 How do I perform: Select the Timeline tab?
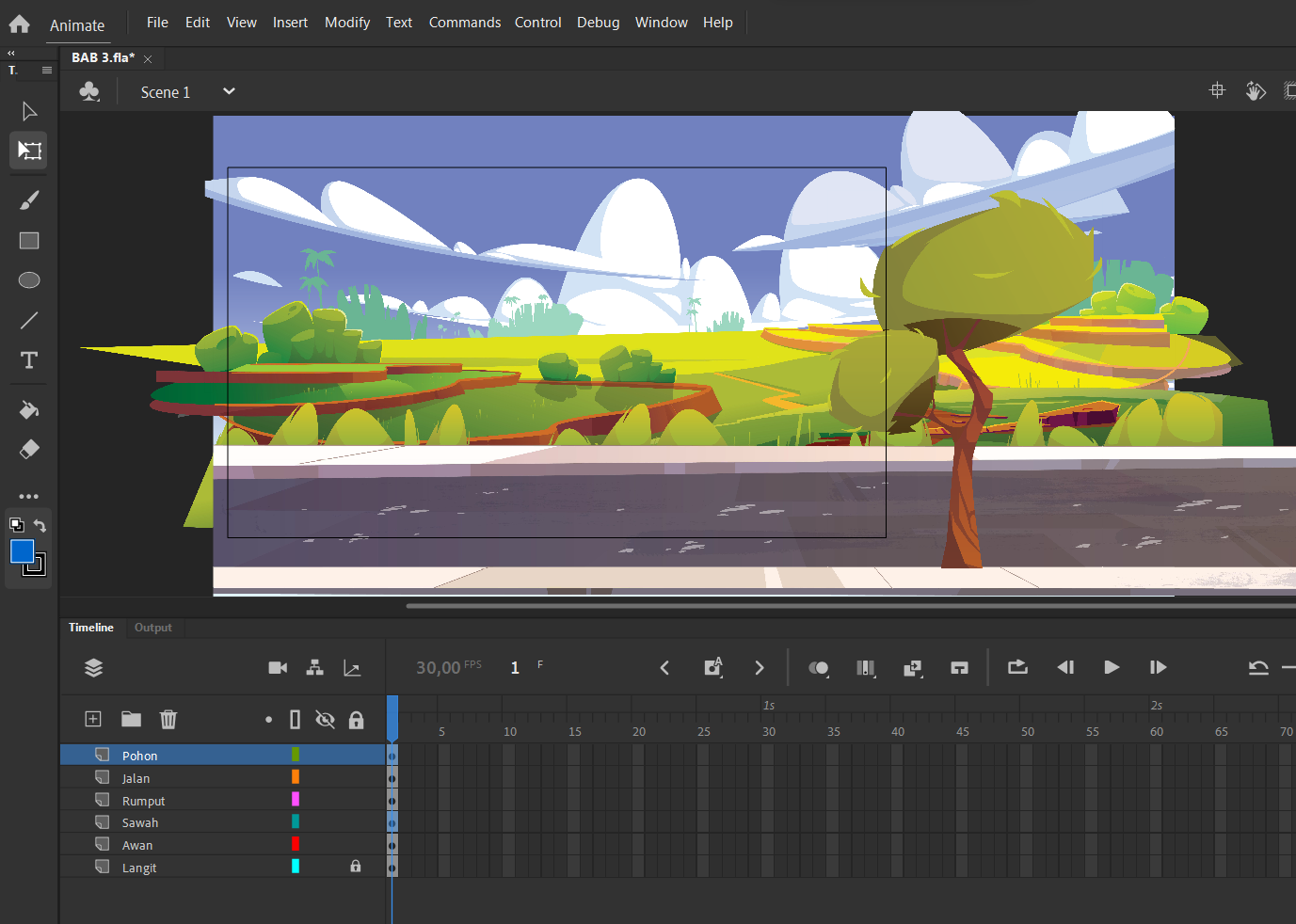pos(91,628)
